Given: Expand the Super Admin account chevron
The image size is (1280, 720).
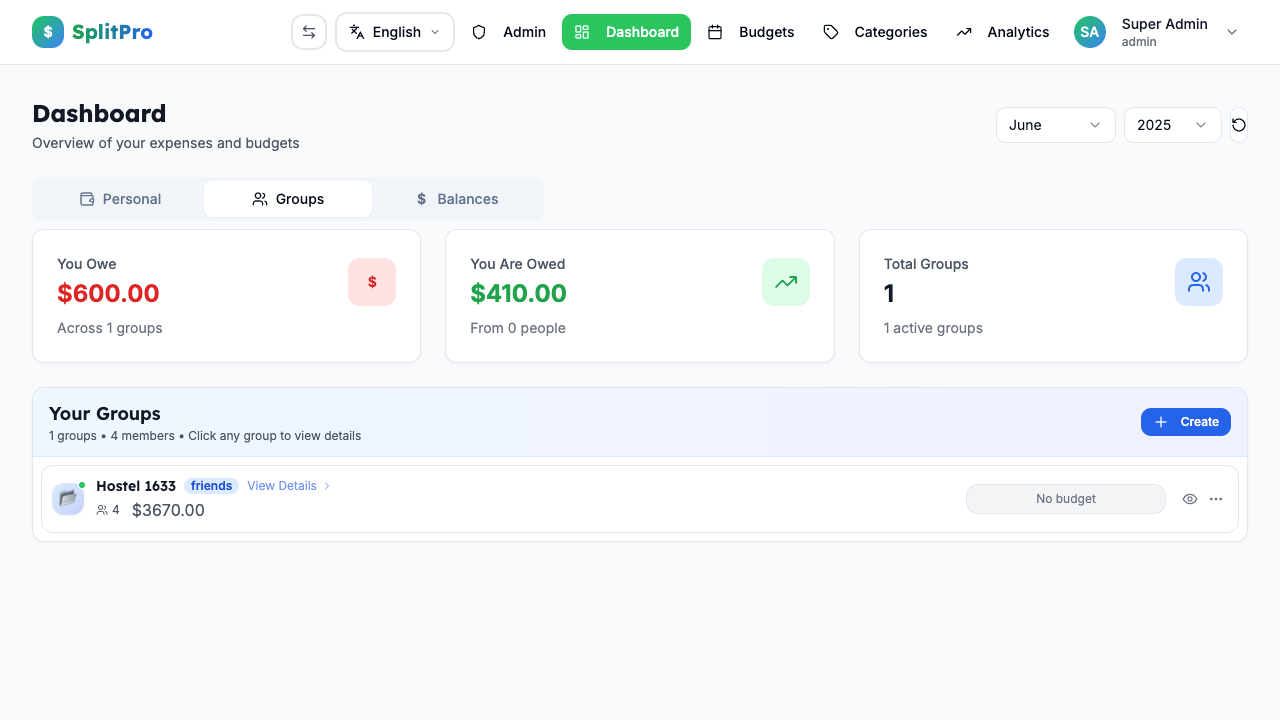Looking at the screenshot, I should coord(1232,32).
